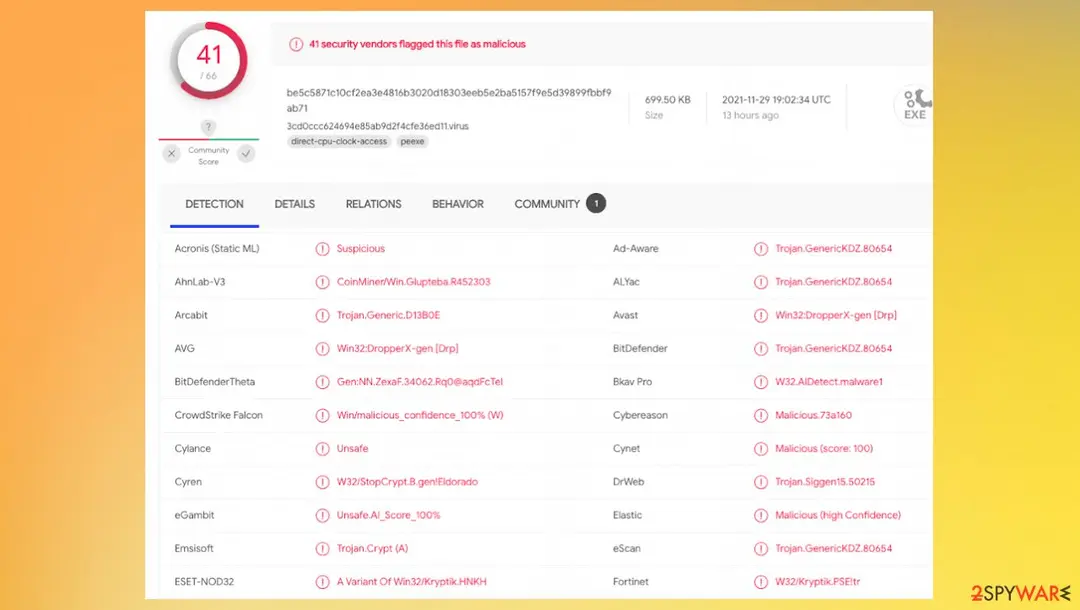Switch to the BEHAVIOR tab
The height and width of the screenshot is (610, 1080).
point(458,204)
